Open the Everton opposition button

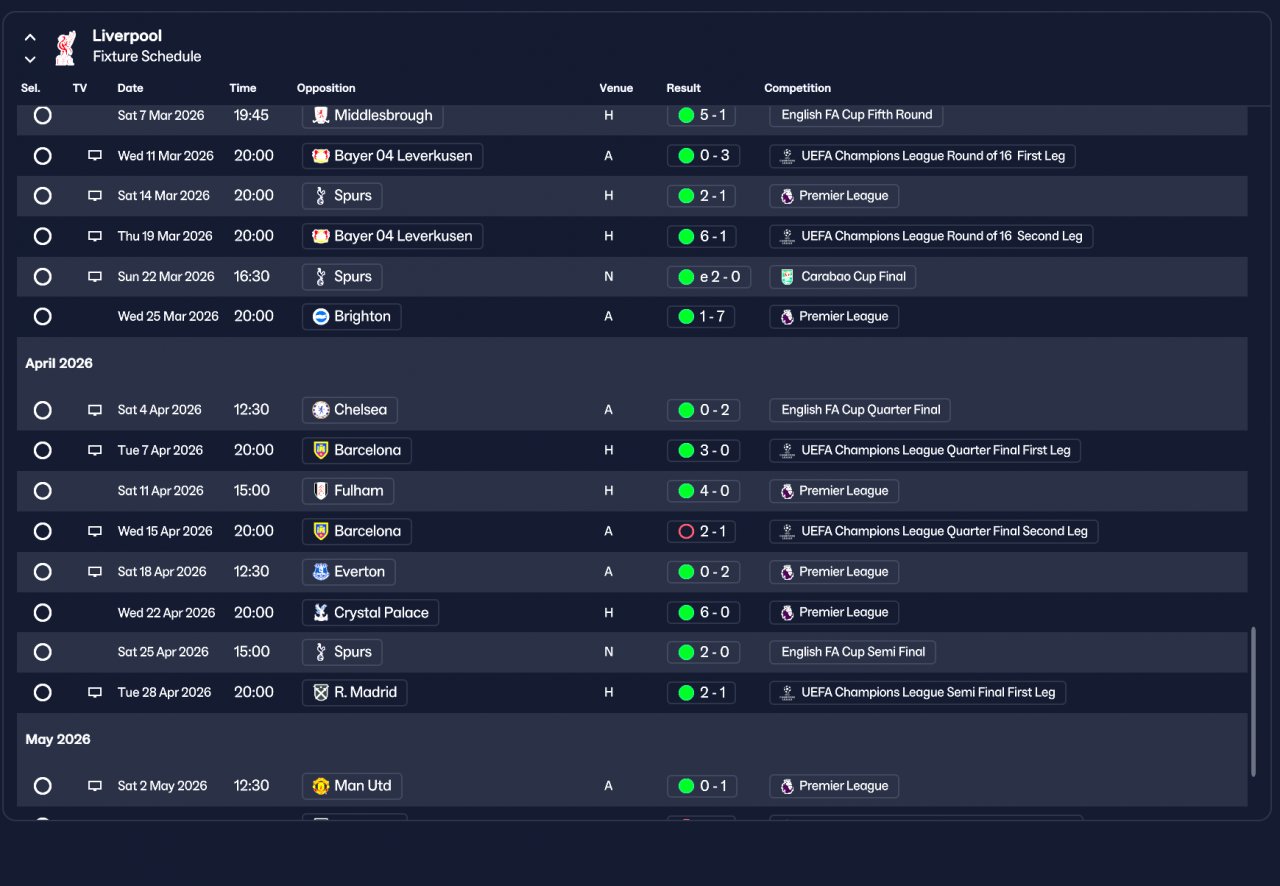349,572
